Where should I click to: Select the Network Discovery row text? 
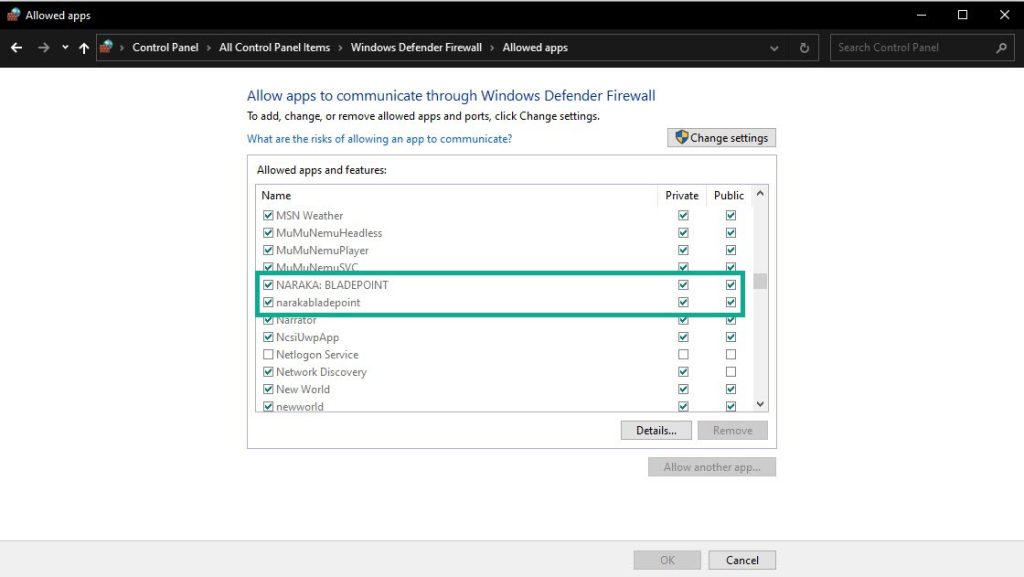coord(321,372)
